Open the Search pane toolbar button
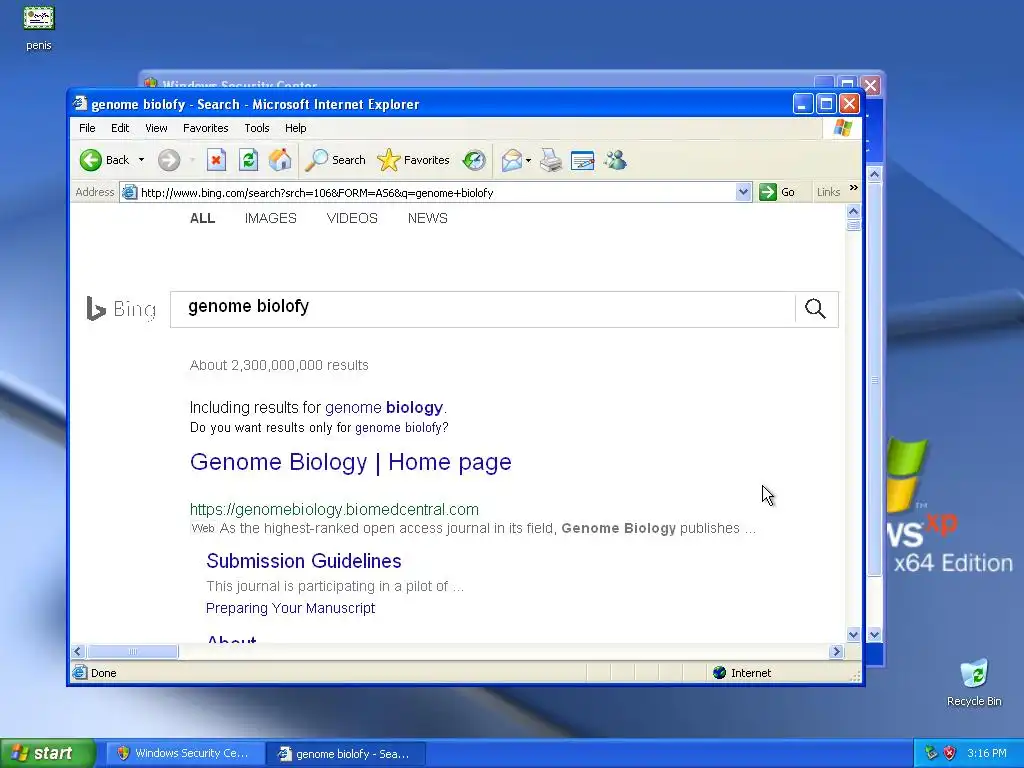 tap(336, 160)
